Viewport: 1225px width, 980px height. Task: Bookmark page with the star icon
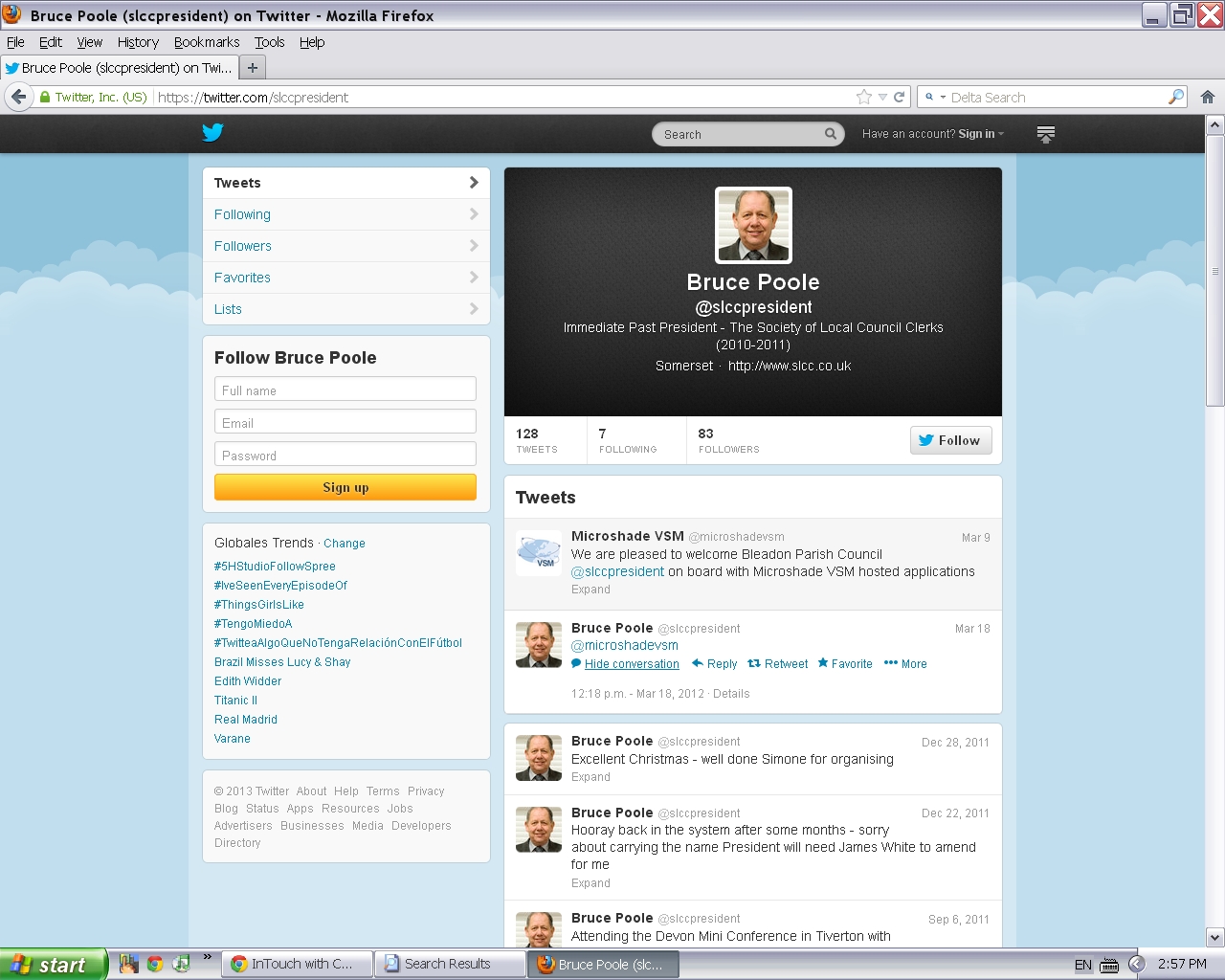pyautogui.click(x=864, y=97)
